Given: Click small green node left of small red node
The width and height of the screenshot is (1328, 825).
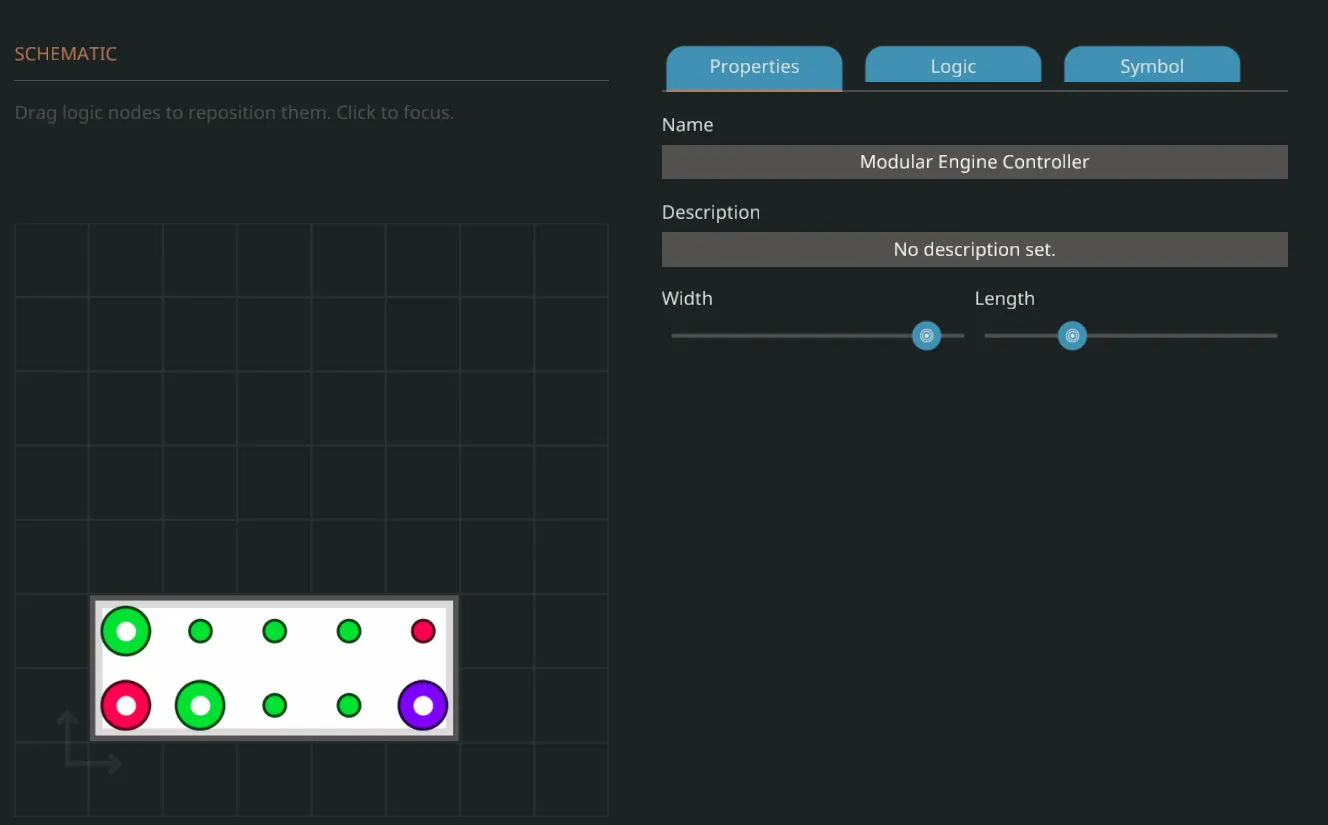Looking at the screenshot, I should coord(349,631).
